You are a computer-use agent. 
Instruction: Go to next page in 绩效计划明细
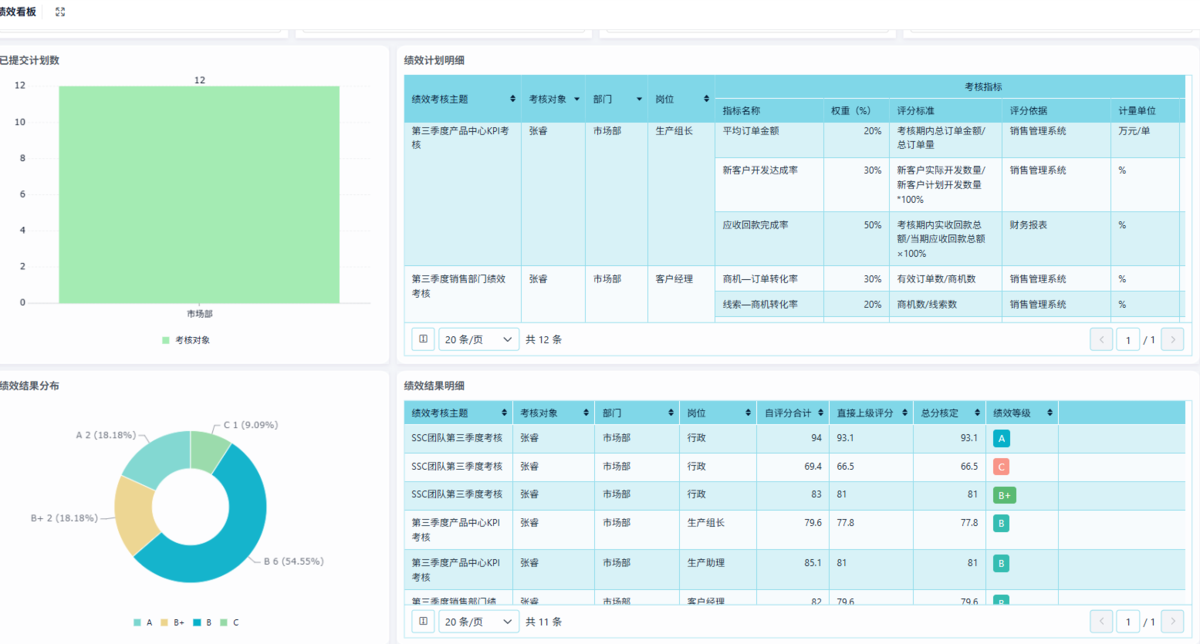tap(1173, 340)
